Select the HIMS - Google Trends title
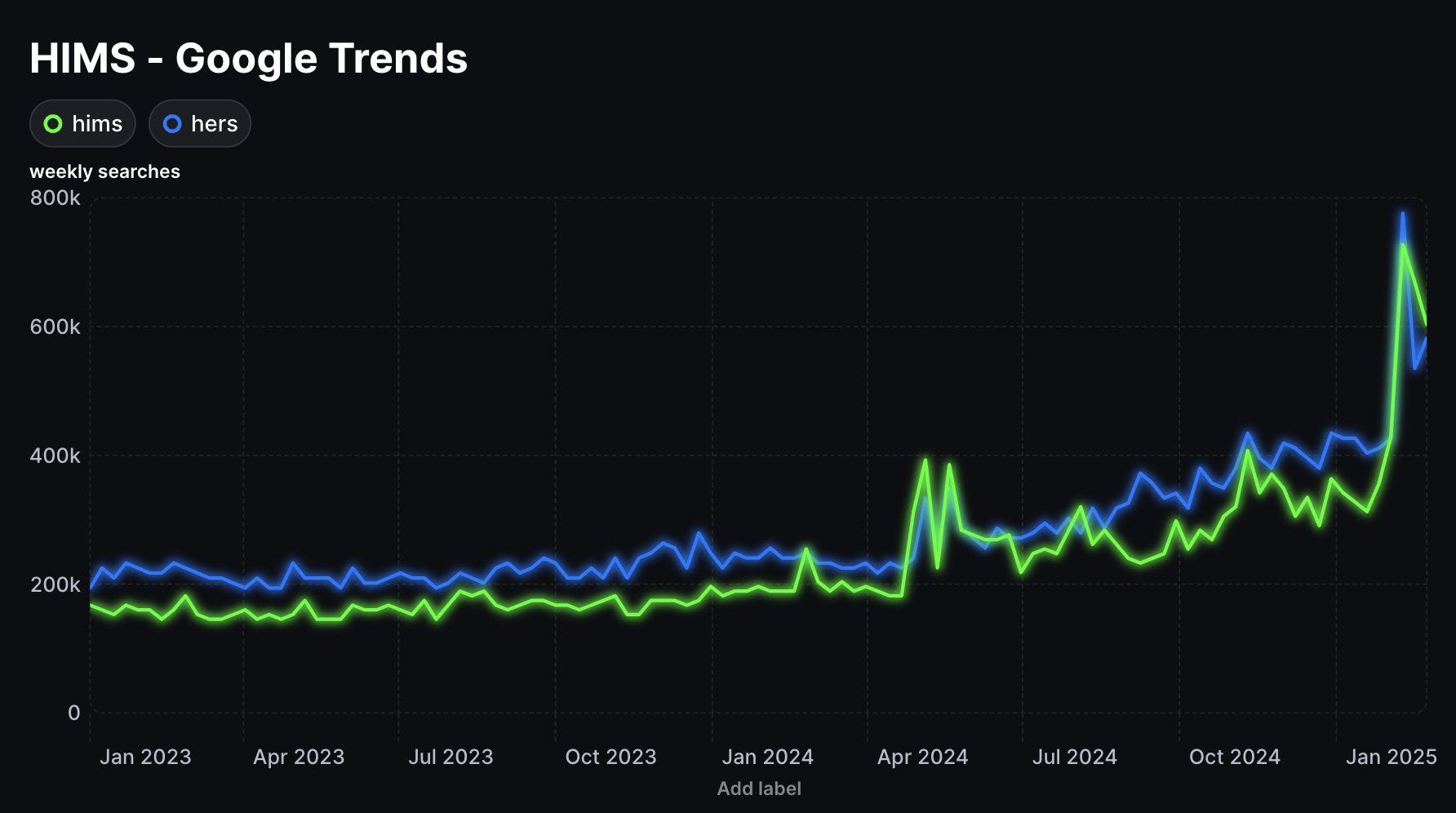The image size is (1456, 813). tap(249, 59)
